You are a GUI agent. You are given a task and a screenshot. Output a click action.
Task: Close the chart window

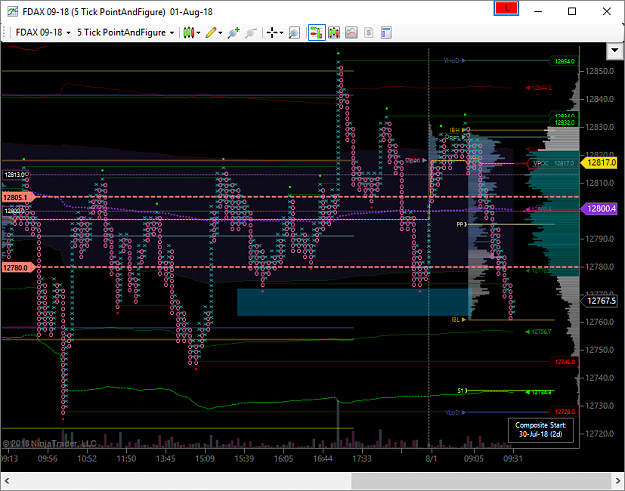point(607,11)
